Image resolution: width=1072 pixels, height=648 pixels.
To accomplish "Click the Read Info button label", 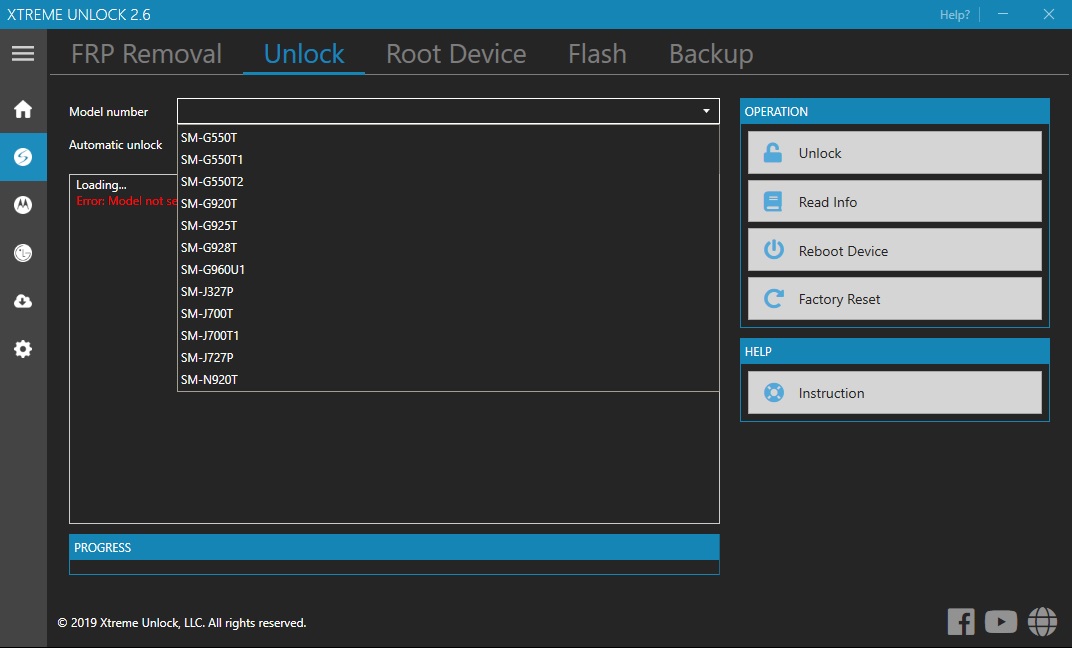I will tap(827, 202).
